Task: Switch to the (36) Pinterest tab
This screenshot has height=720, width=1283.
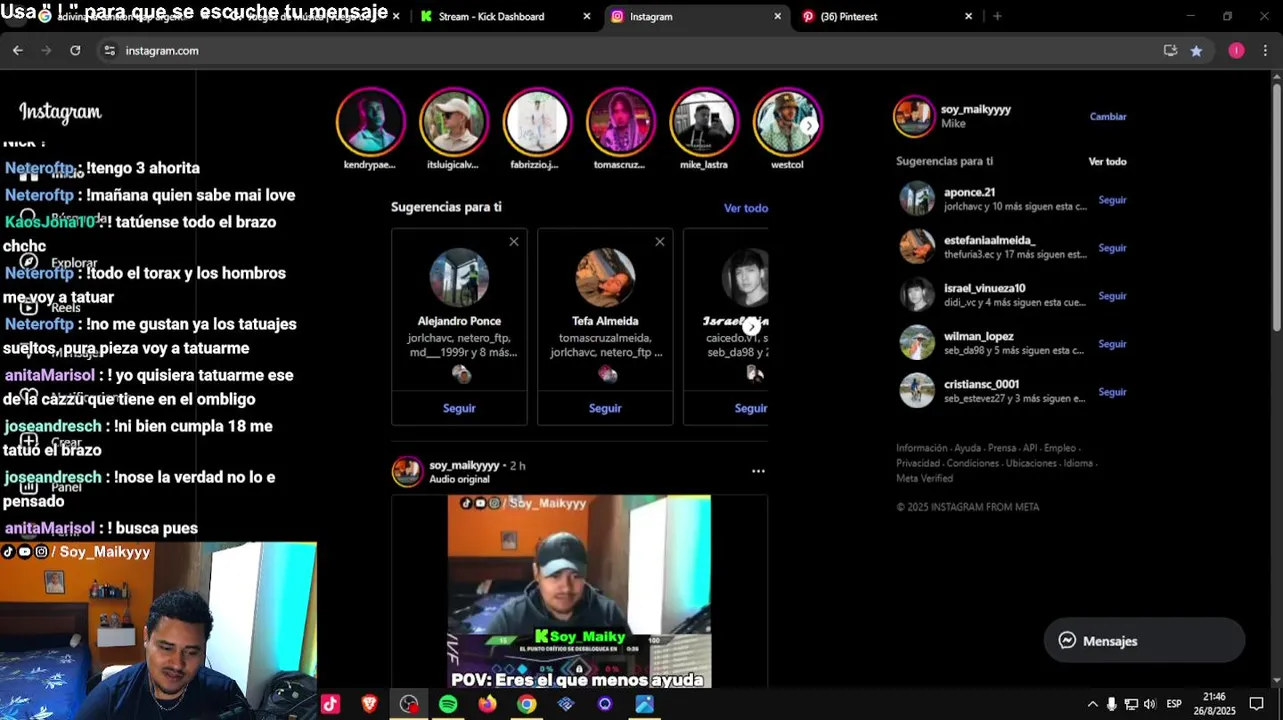Action: (x=887, y=16)
